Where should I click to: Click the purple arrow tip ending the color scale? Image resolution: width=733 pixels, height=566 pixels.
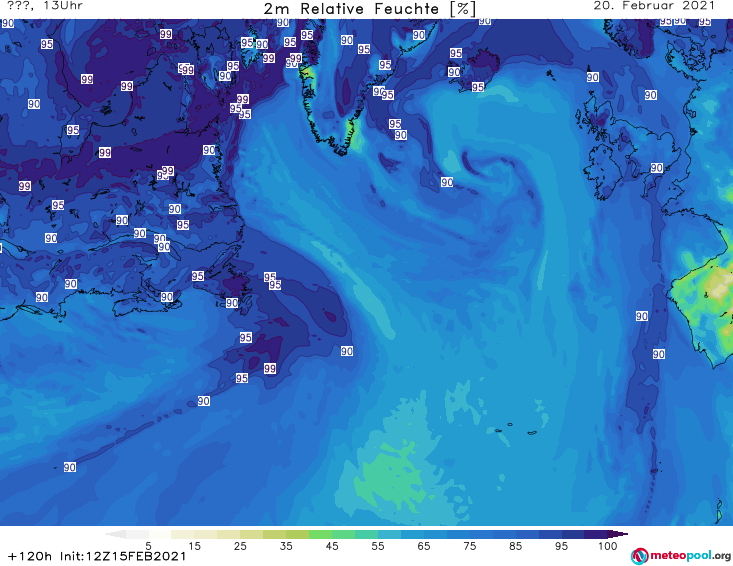click(618, 534)
